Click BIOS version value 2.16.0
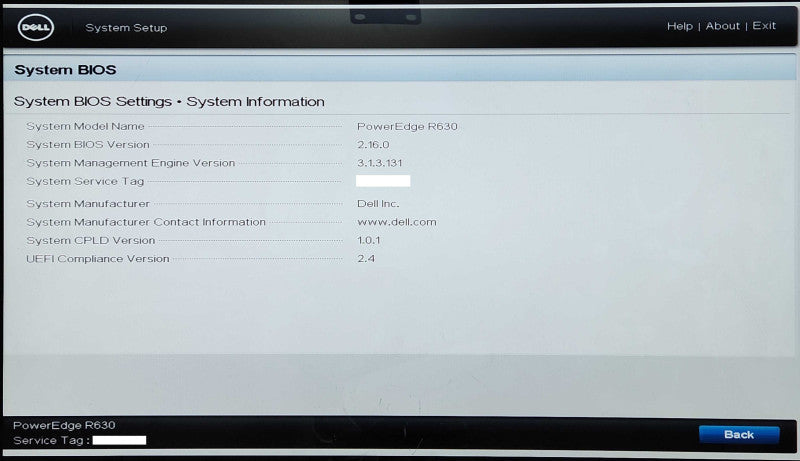 [x=373, y=145]
